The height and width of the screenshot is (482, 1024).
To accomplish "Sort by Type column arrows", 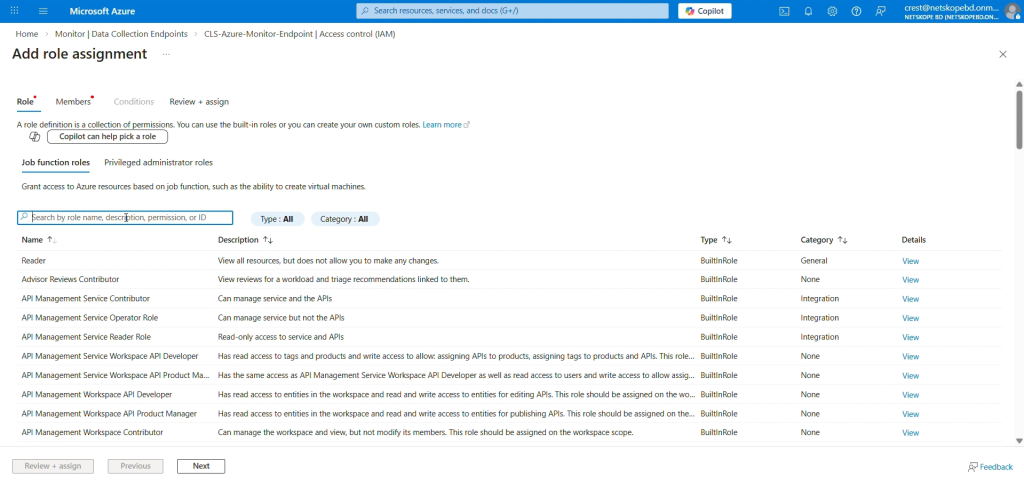I will (726, 240).
